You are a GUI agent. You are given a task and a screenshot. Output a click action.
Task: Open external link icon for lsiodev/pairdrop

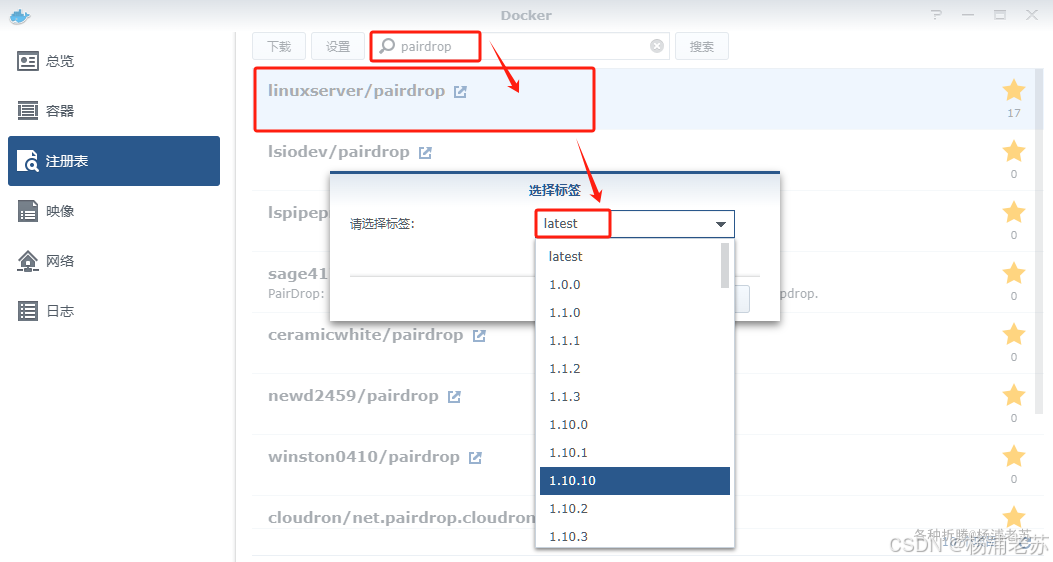tap(425, 153)
